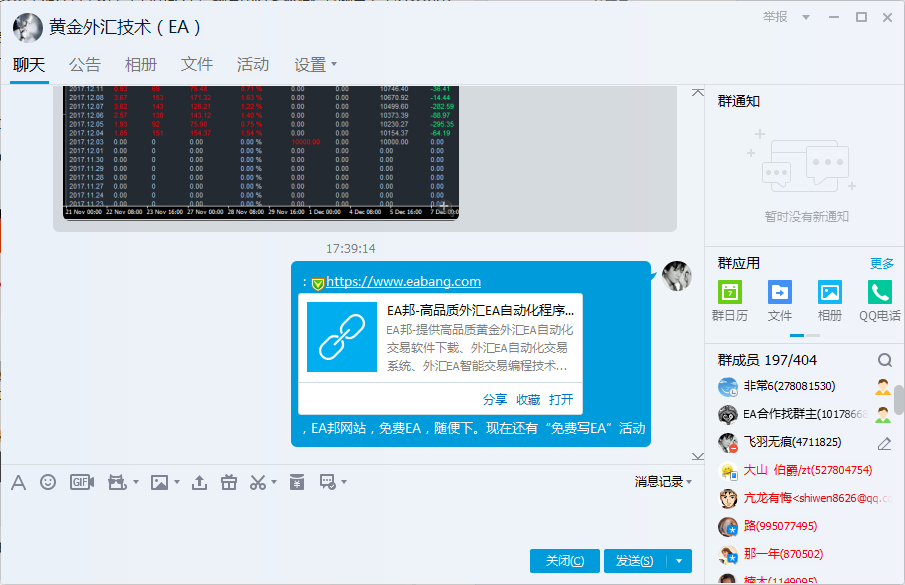Open the https://www.eabang.com link
This screenshot has width=905, height=585.
click(x=403, y=282)
